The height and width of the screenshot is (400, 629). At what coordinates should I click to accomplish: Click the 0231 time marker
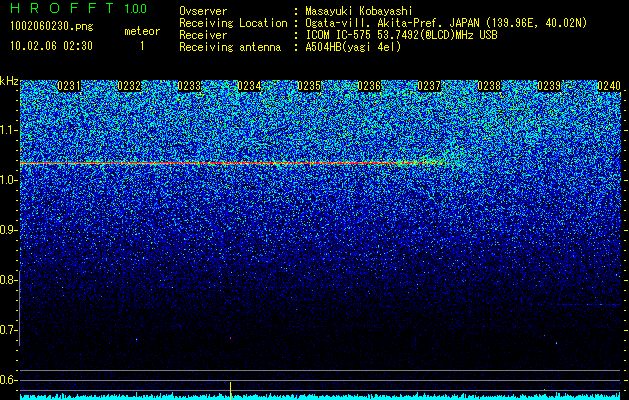click(x=69, y=86)
